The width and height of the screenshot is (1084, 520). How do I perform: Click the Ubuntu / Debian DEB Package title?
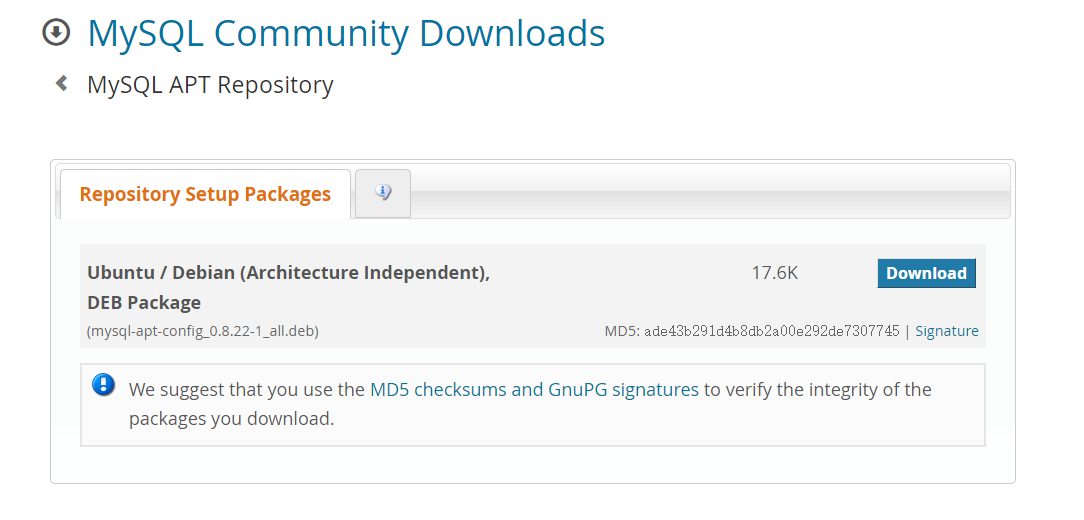coord(288,288)
